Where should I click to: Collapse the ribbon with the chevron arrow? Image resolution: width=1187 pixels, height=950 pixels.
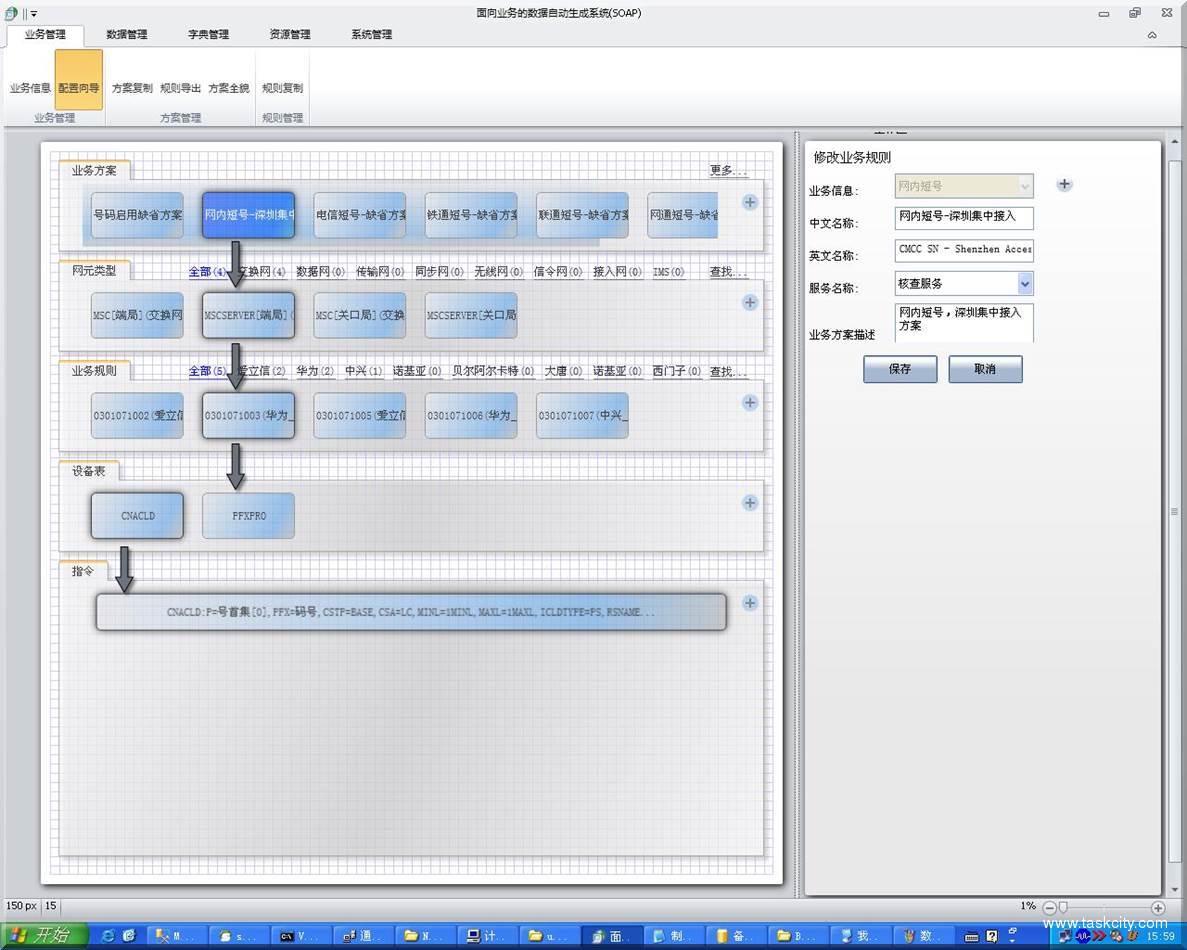click(1152, 35)
